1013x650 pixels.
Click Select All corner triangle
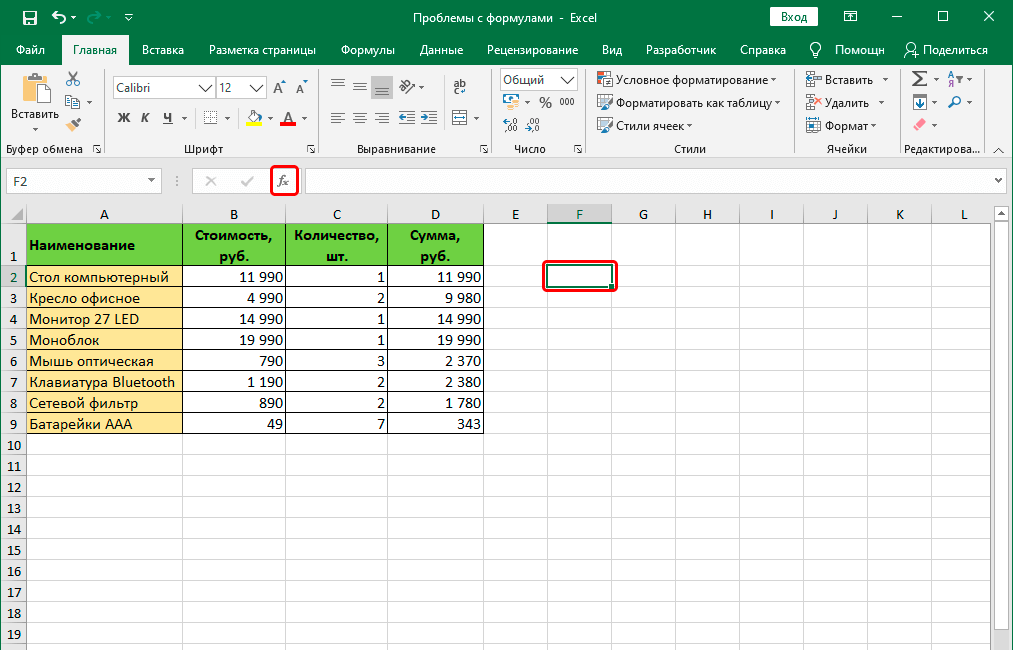tap(17, 215)
